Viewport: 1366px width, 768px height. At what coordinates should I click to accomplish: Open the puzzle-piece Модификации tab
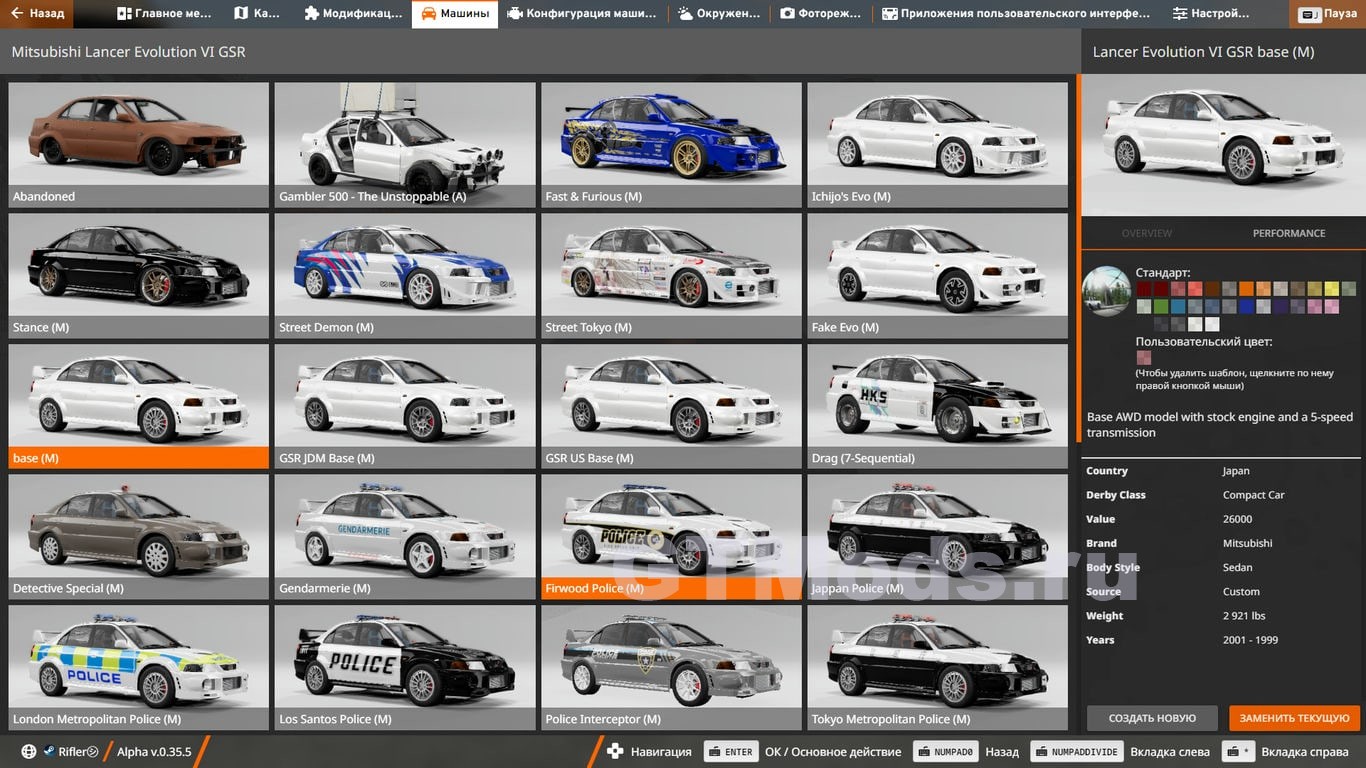[x=353, y=14]
